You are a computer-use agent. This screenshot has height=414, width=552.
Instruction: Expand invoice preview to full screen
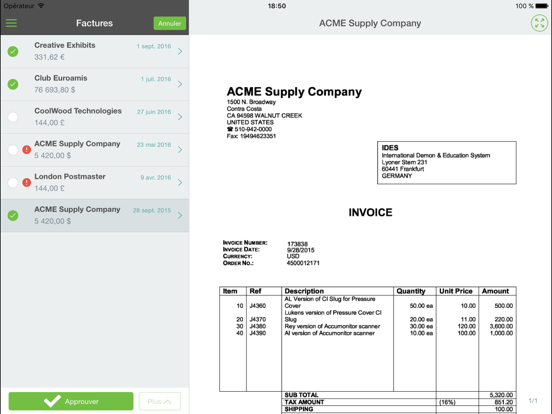539,23
